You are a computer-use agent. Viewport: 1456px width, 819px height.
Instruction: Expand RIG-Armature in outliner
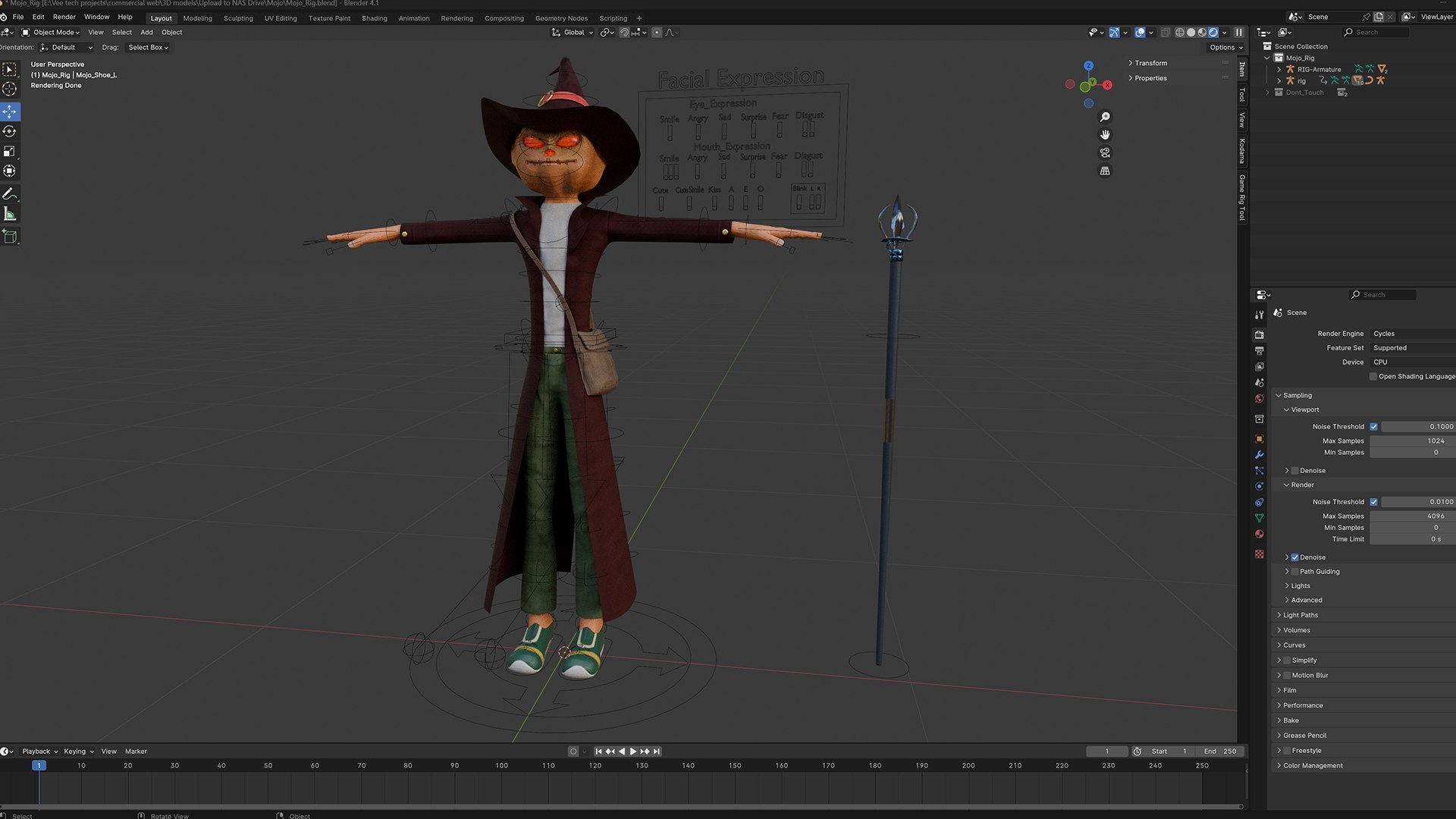[x=1279, y=70]
